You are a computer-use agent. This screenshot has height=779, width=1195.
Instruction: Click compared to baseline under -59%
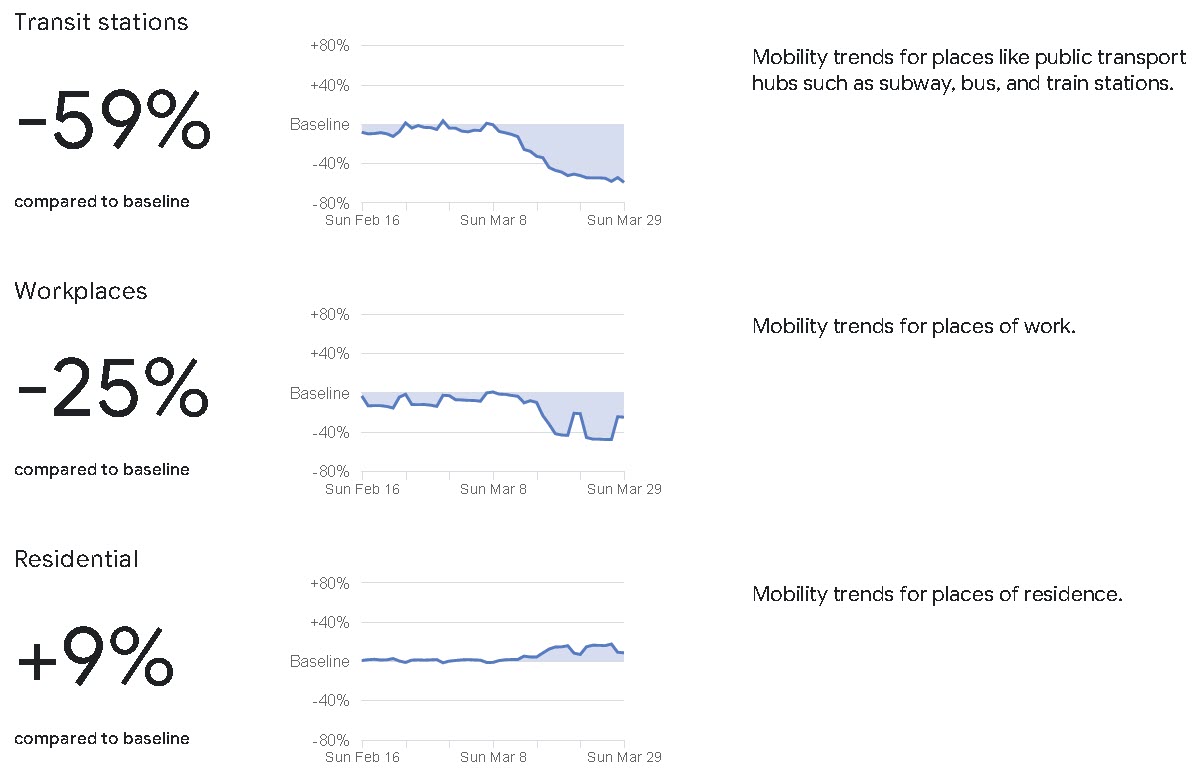pyautogui.click(x=102, y=202)
